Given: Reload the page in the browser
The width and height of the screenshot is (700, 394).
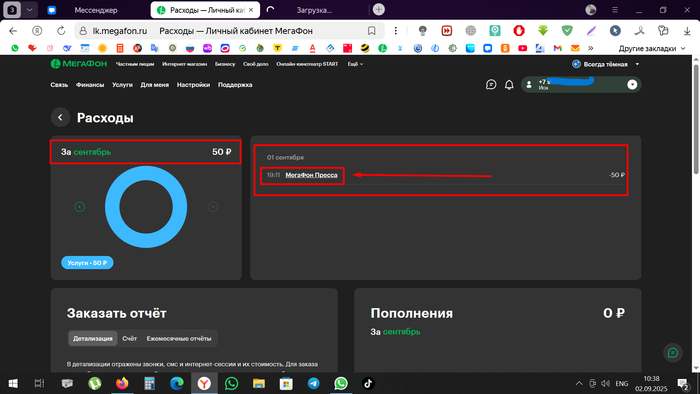Looking at the screenshot, I should [x=61, y=31].
